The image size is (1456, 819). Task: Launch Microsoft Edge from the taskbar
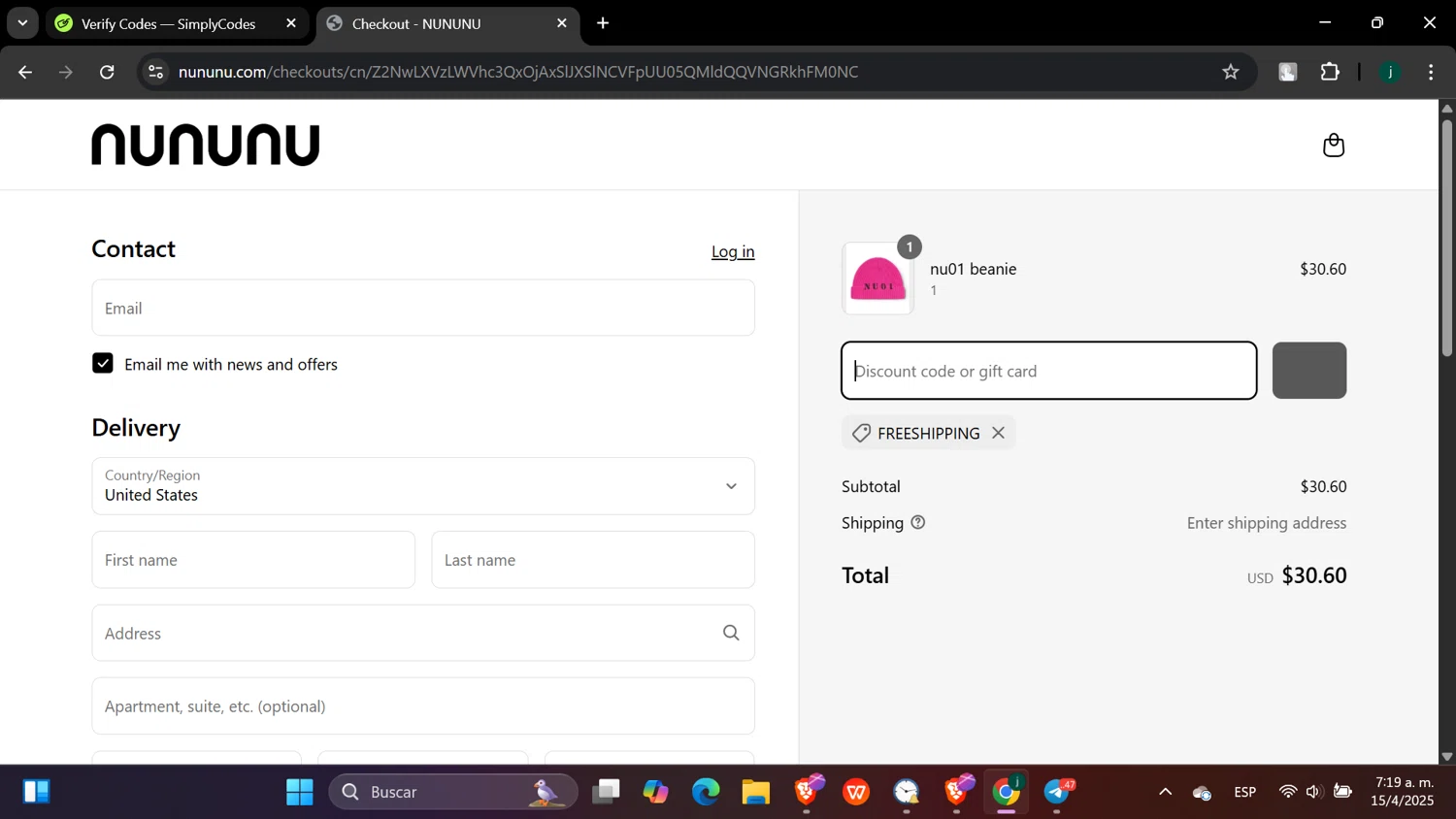click(x=706, y=793)
